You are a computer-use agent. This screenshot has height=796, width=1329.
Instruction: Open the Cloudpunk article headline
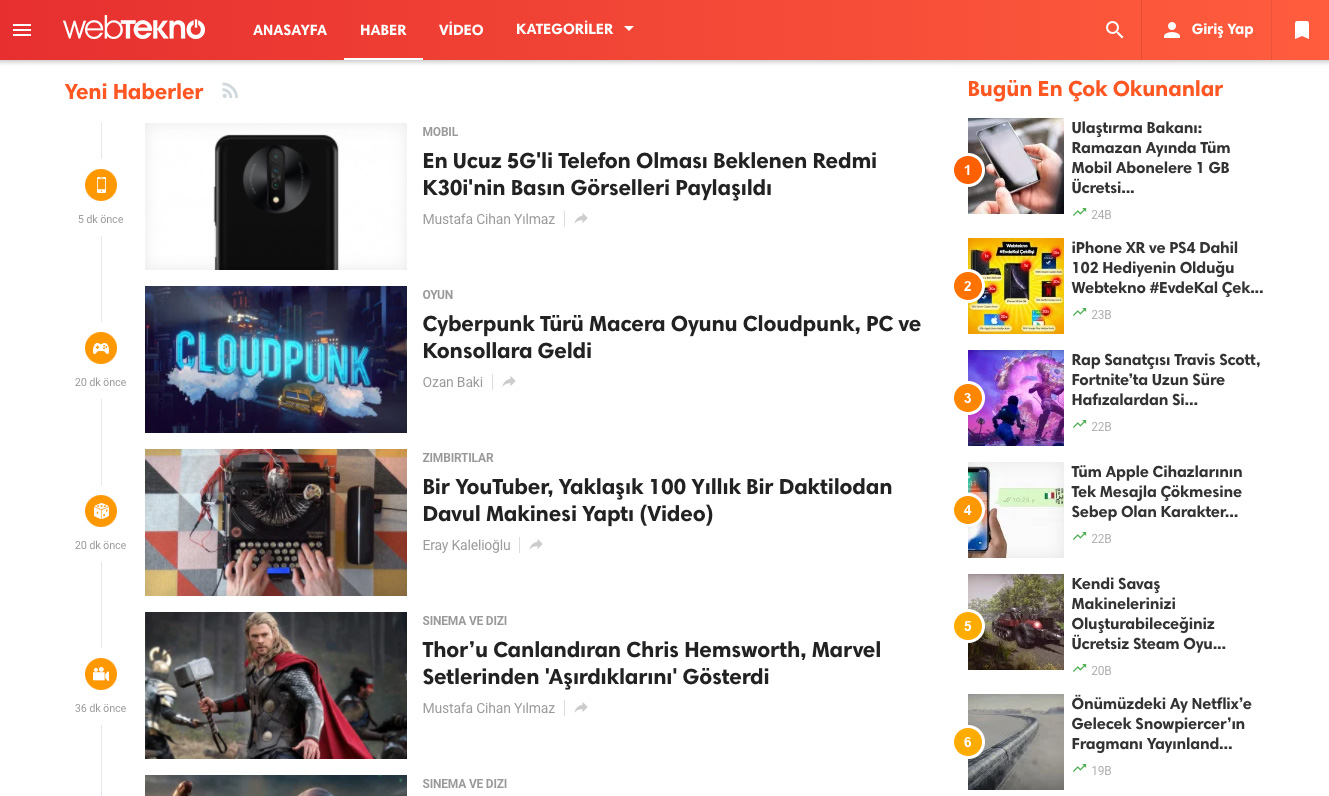pos(671,337)
